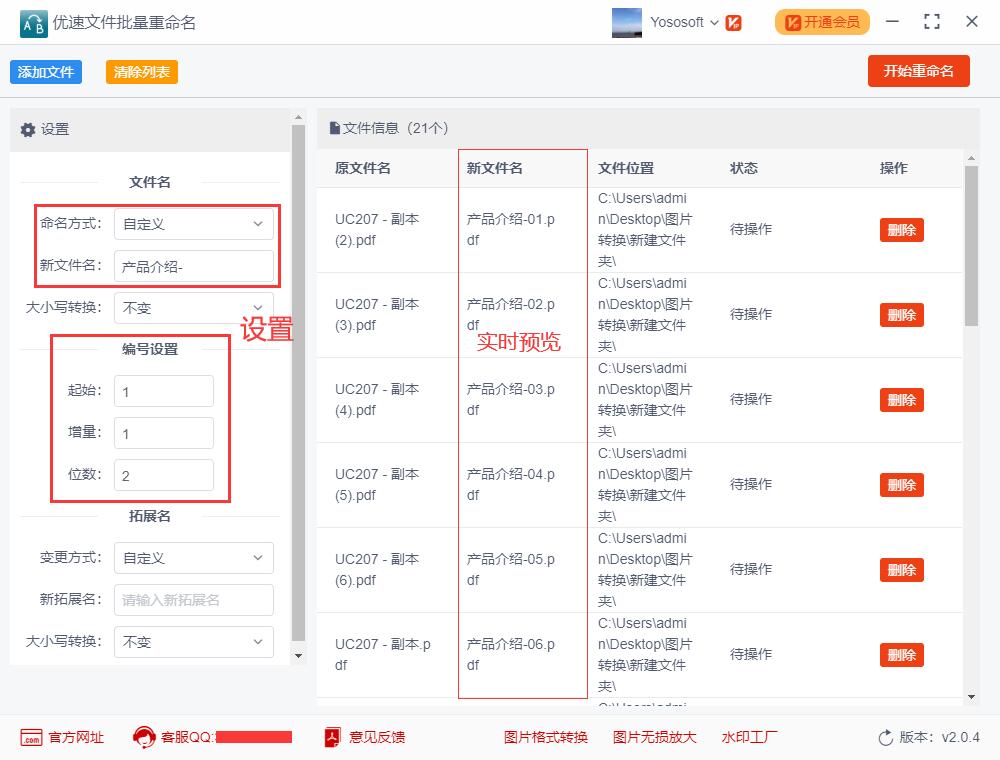
Task: Click the 原文件名 column header
Action: 362,168
